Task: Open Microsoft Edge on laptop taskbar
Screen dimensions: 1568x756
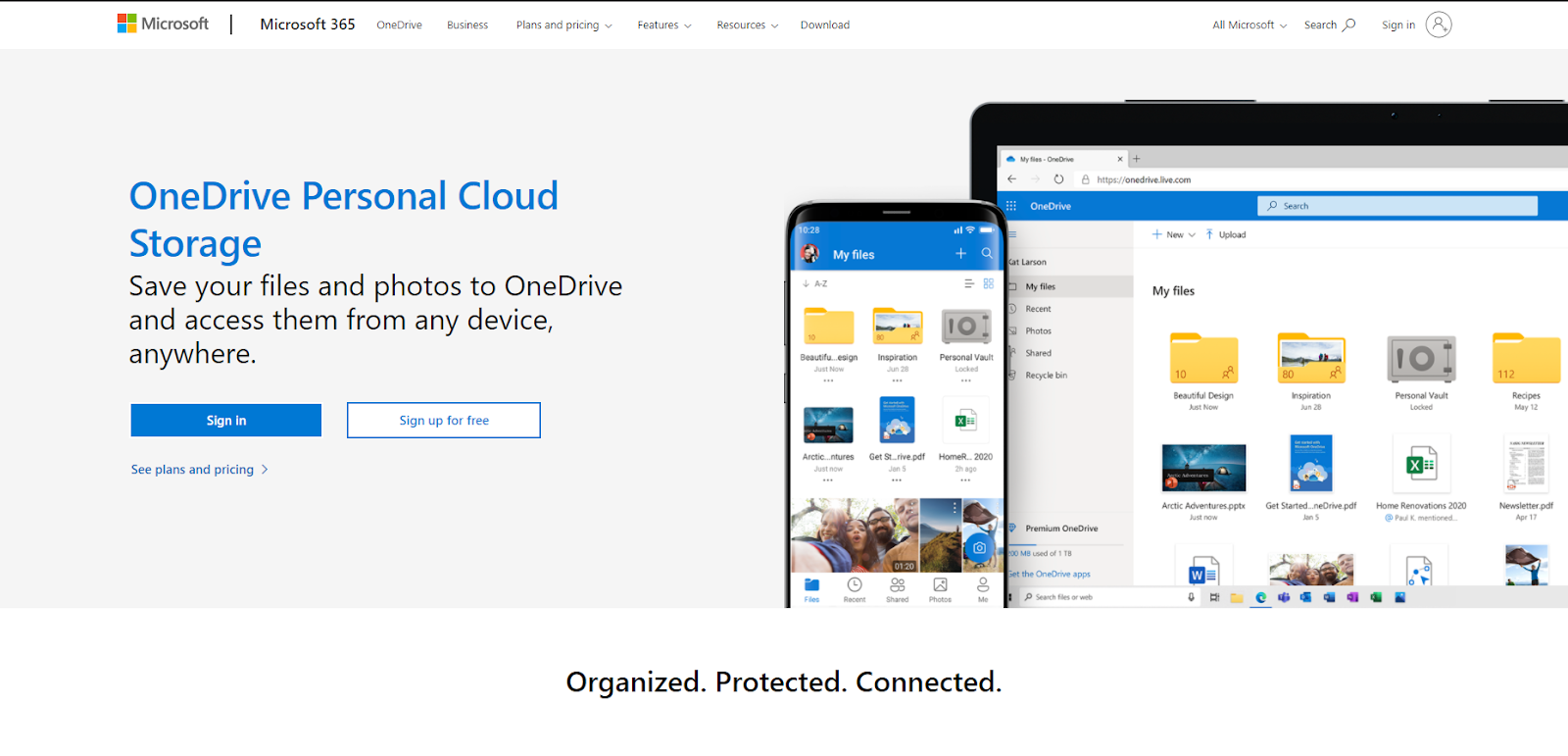Action: (1260, 597)
